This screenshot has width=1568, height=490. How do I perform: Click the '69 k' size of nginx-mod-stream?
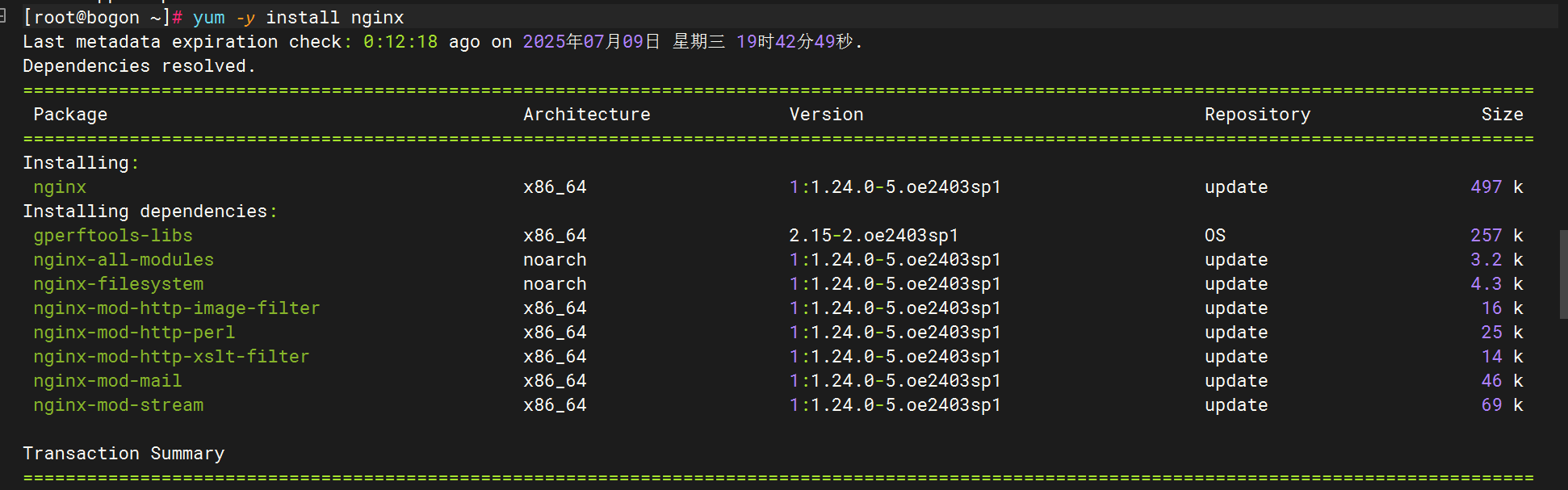pyautogui.click(x=1503, y=405)
